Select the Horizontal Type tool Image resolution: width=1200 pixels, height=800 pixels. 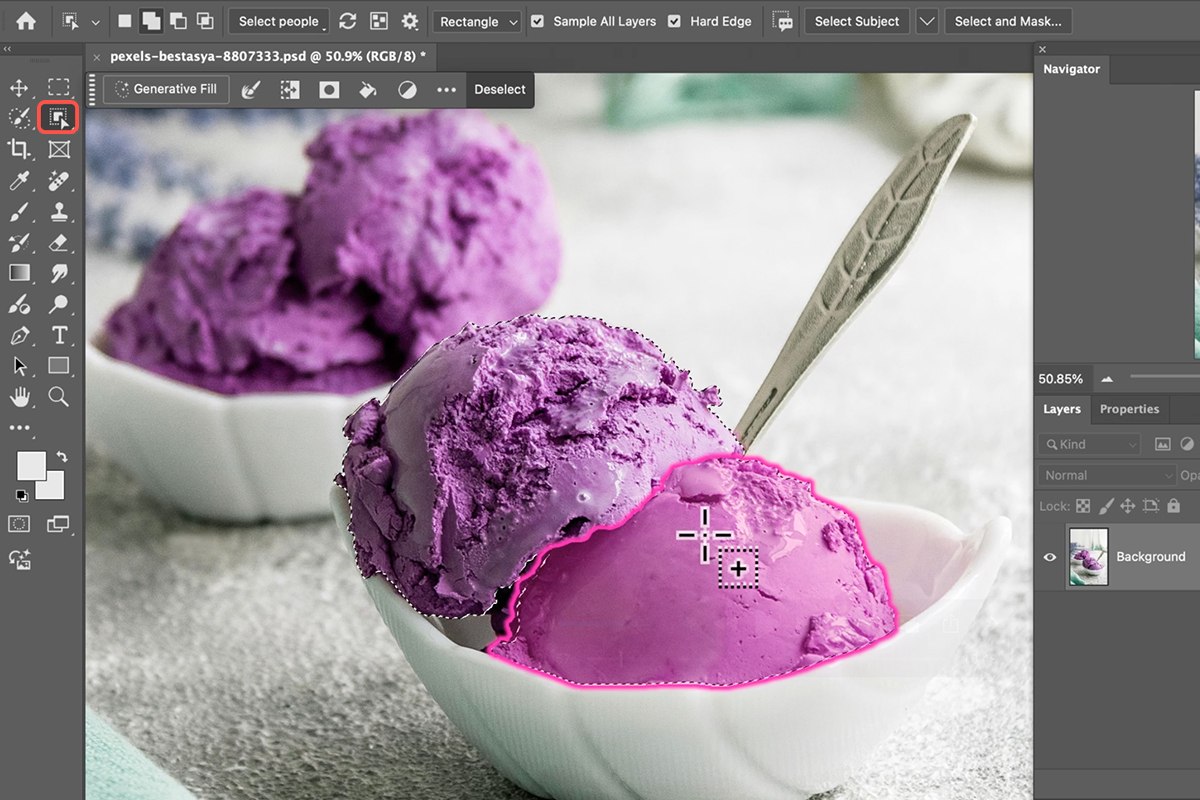(59, 334)
